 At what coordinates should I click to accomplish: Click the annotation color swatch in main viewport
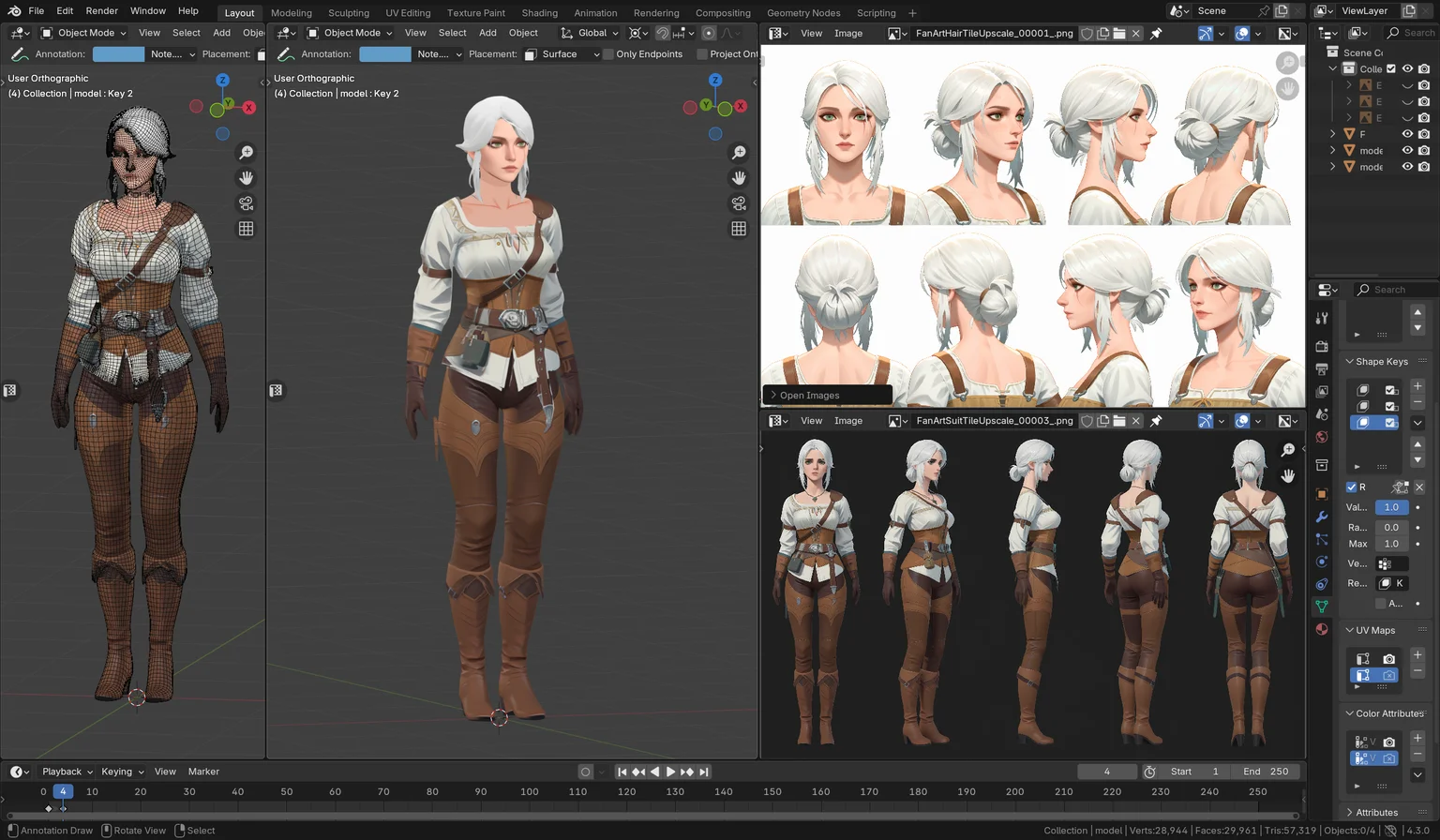coord(384,54)
